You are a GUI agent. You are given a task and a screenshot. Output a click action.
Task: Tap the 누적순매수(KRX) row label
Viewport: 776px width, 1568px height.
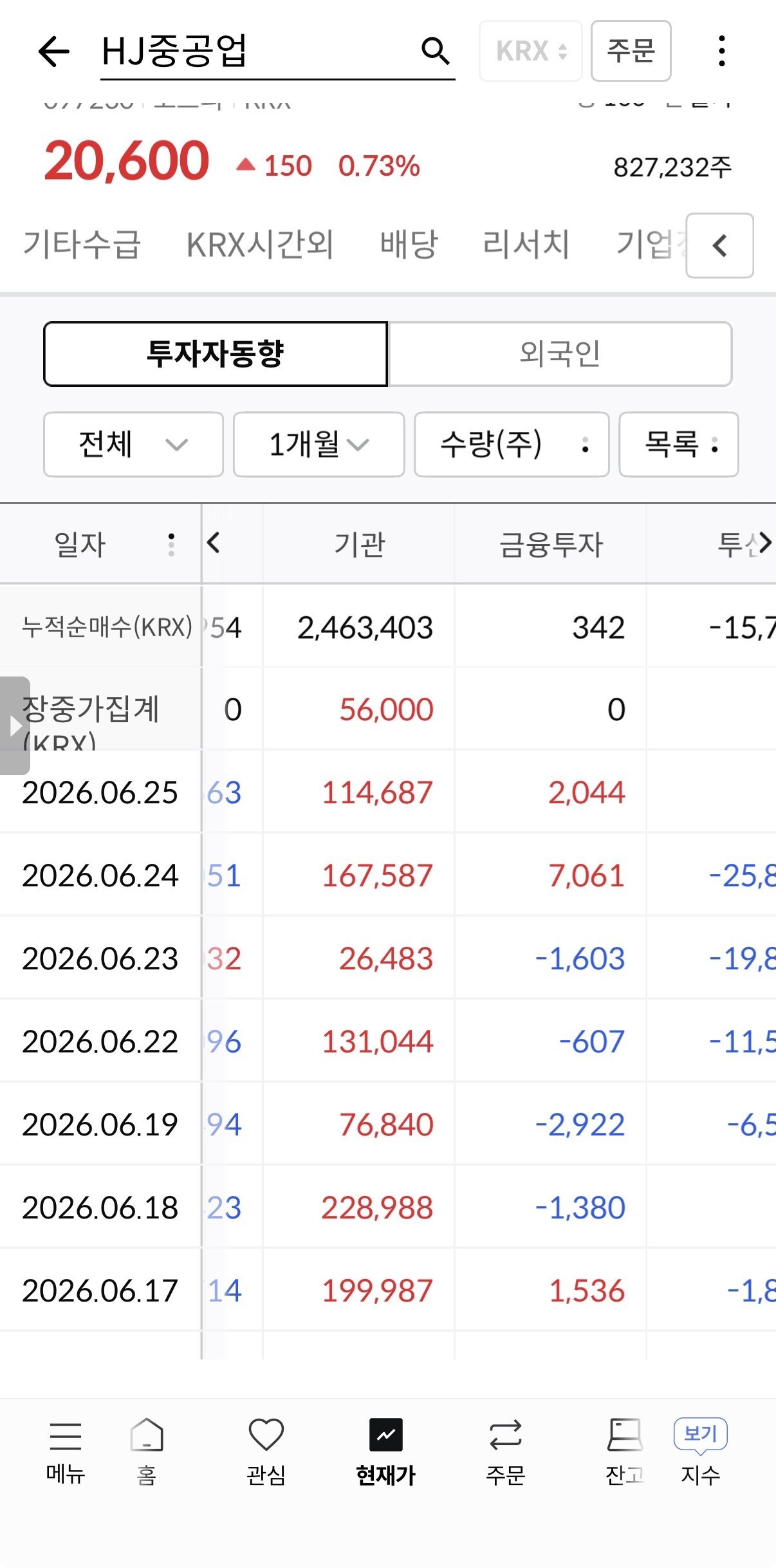point(107,626)
